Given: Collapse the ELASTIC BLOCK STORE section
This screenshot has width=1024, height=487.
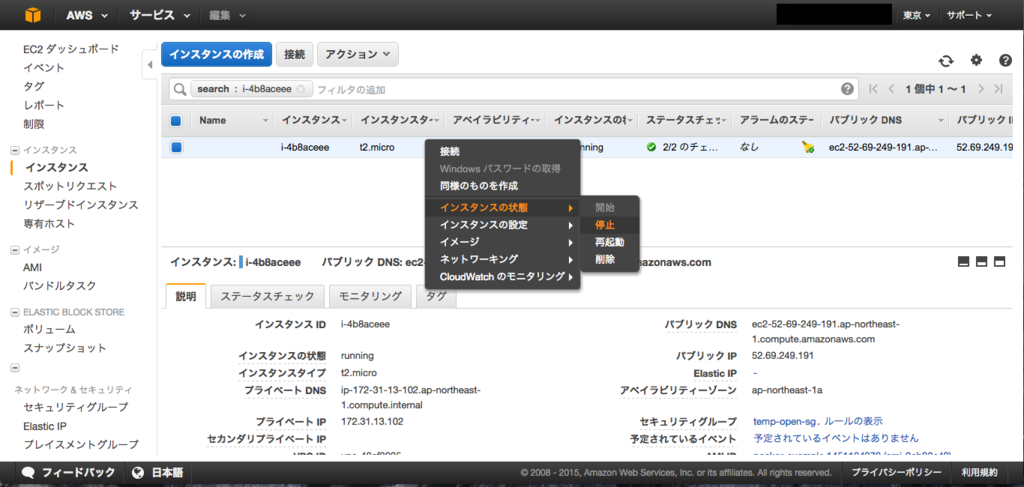Looking at the screenshot, I should 15,312.
